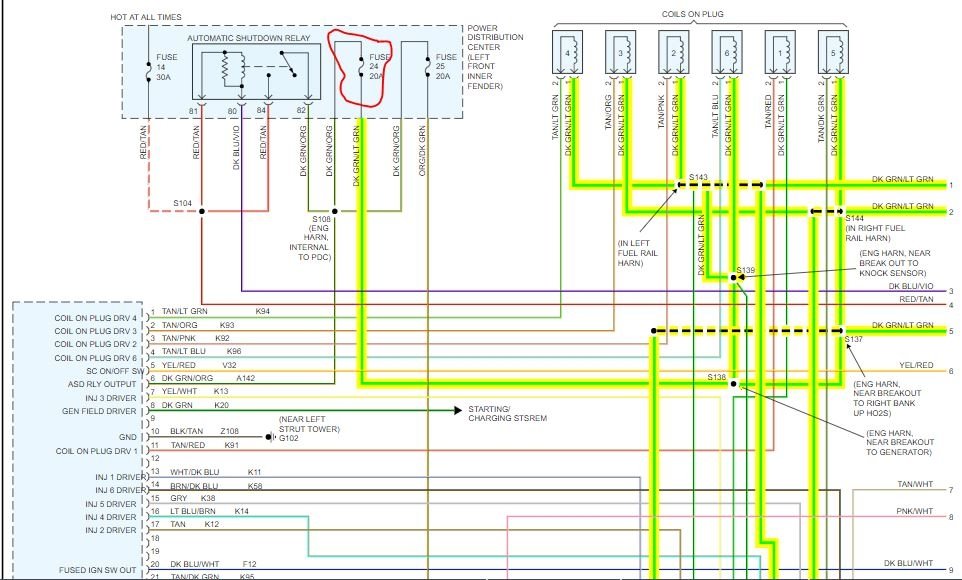This screenshot has height=580, width=962.
Task: Select 'INJ 1 DRIVER' pin label
Action: [121, 477]
